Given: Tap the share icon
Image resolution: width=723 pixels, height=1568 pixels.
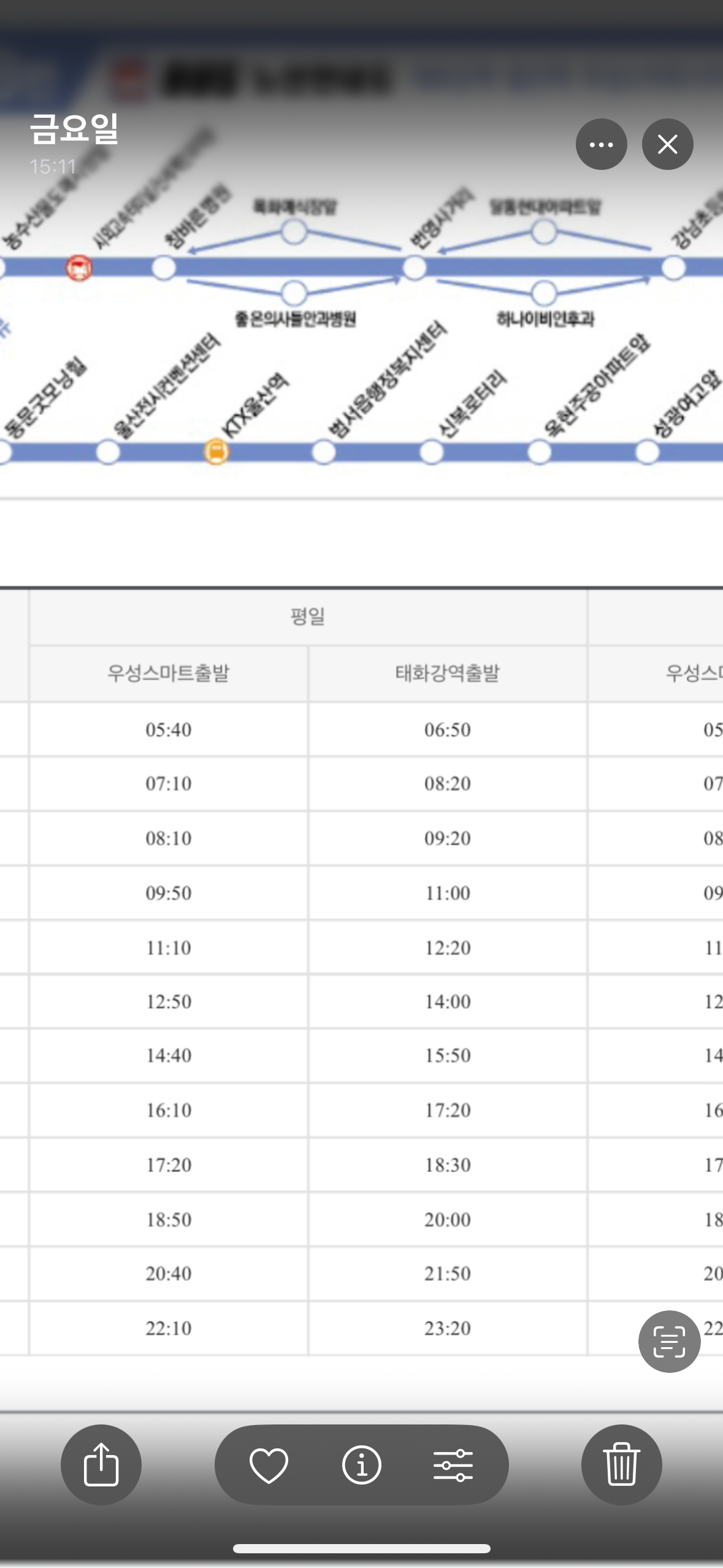Looking at the screenshot, I should (x=101, y=1464).
